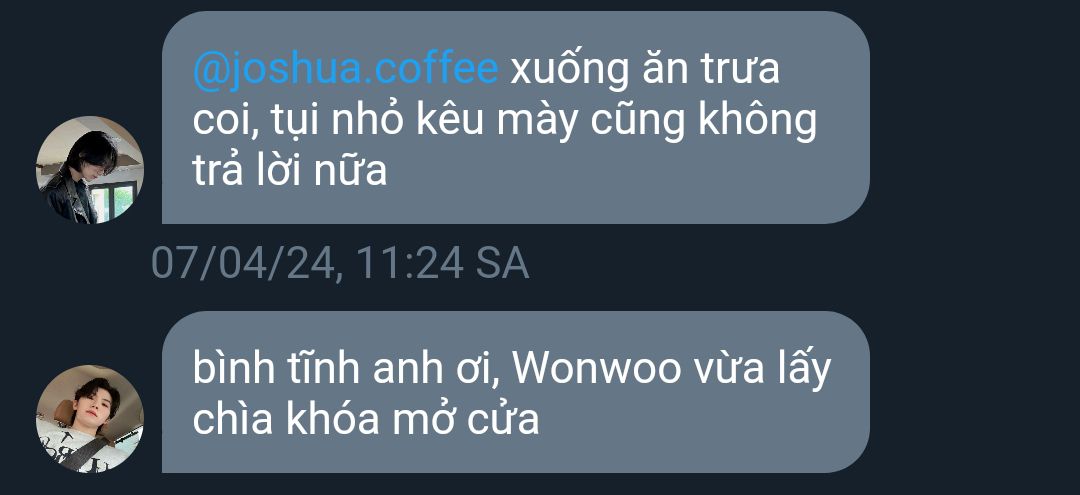
Task: Open the avatar of the sender wearing a seatbelt
Action: 90,419
